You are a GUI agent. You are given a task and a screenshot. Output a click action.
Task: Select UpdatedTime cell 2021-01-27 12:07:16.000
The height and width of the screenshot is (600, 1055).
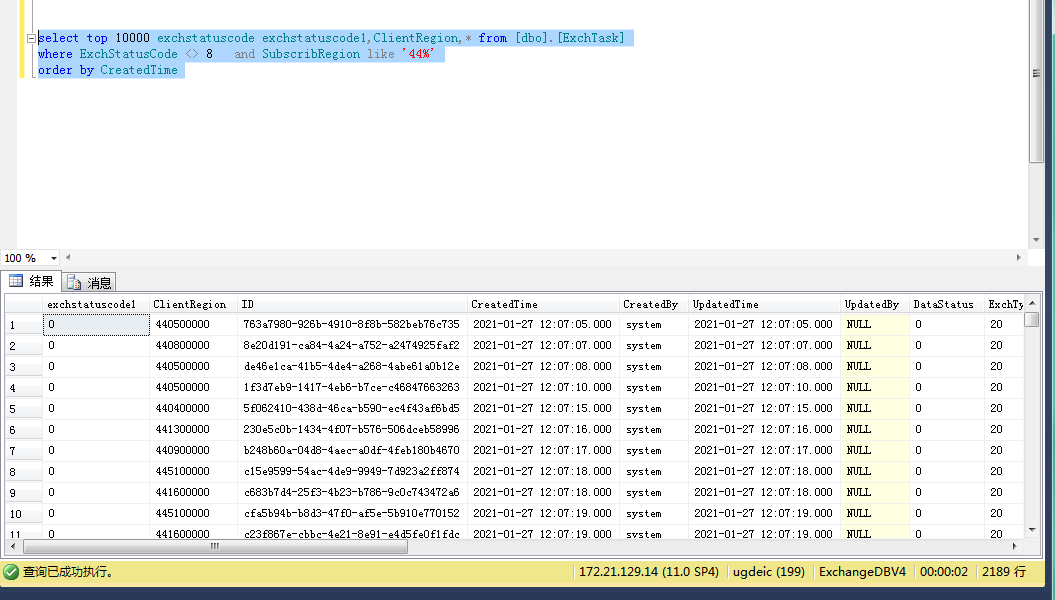tap(764, 429)
